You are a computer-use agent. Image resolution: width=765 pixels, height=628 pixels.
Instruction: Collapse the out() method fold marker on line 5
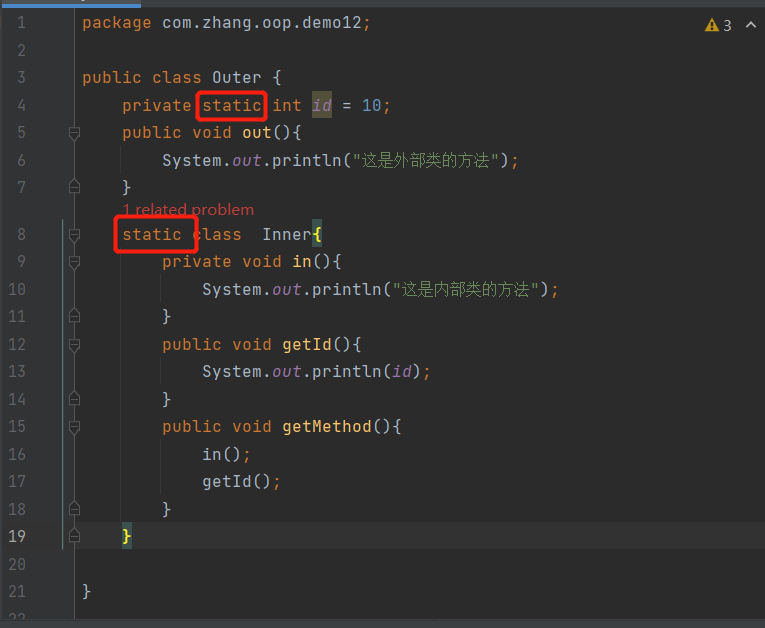point(74,133)
